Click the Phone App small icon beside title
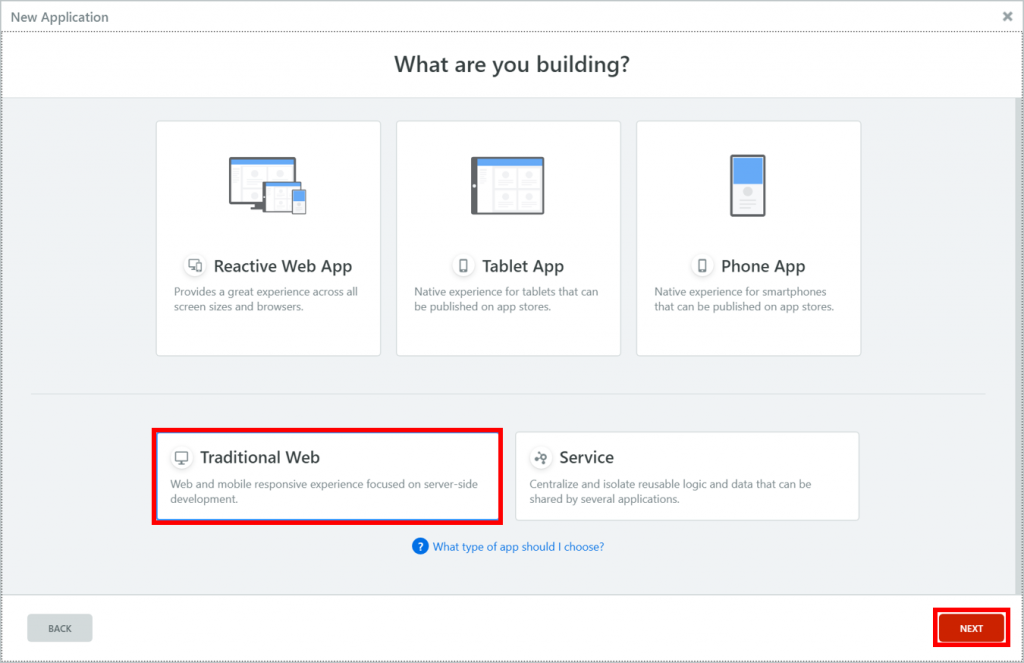The height and width of the screenshot is (663, 1024). pos(702,266)
